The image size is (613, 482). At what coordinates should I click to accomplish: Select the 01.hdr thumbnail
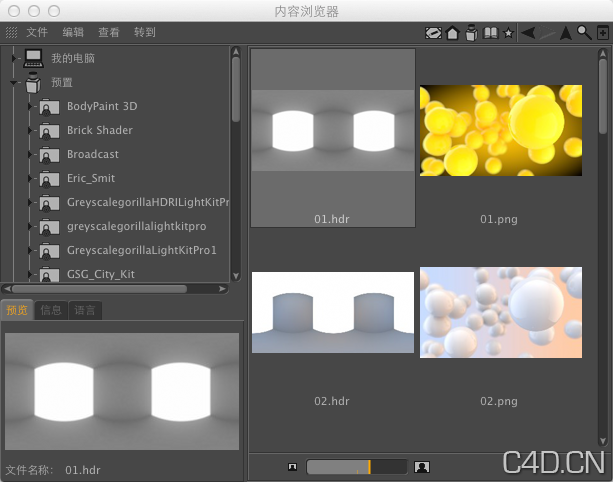click(333, 138)
